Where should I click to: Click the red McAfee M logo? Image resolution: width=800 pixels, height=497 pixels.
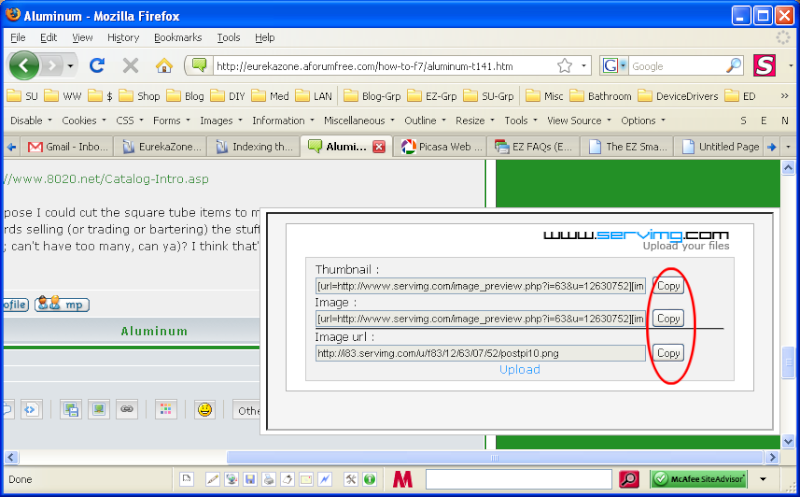tap(403, 479)
